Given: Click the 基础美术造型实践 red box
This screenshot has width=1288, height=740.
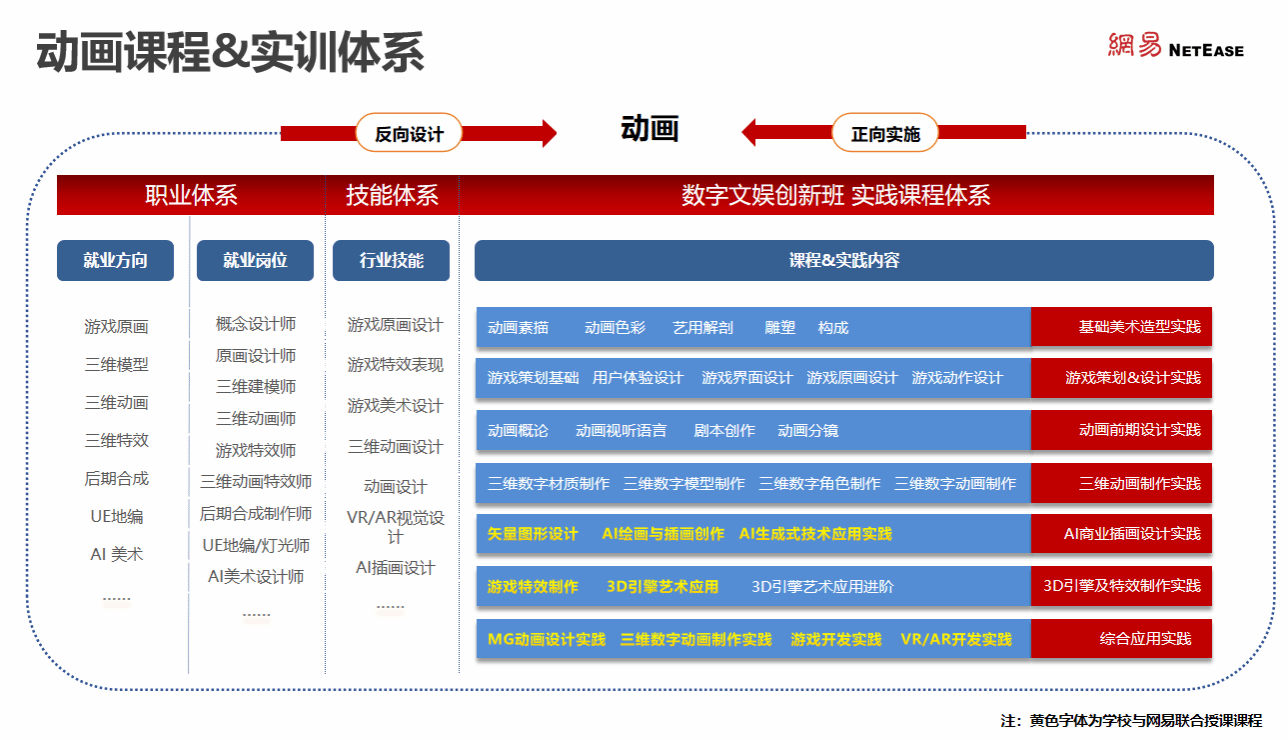Looking at the screenshot, I should tap(1122, 327).
